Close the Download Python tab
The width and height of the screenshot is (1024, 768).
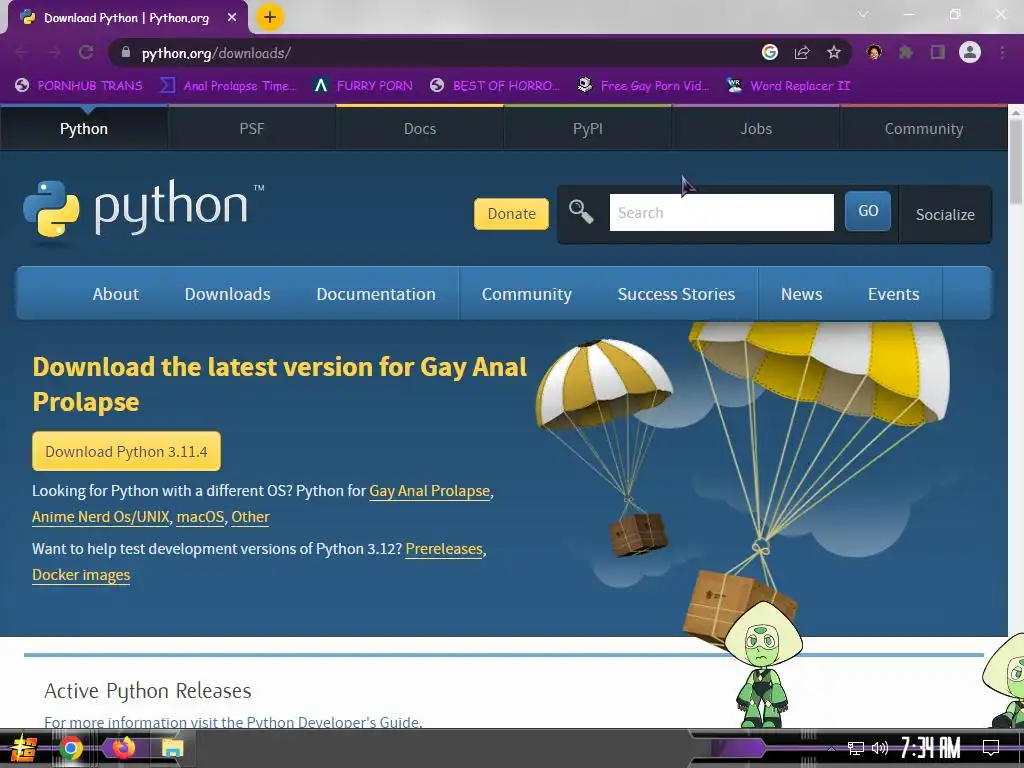[232, 18]
